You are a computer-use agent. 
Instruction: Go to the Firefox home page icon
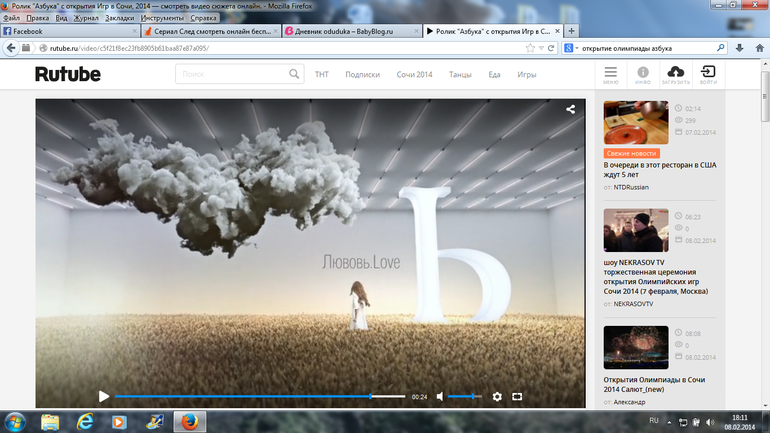760,48
